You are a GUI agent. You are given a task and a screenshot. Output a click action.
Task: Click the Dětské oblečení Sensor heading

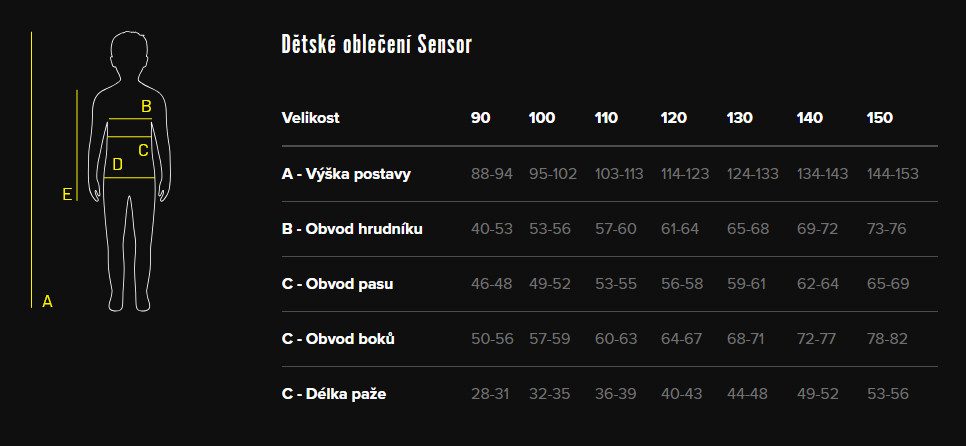376,44
